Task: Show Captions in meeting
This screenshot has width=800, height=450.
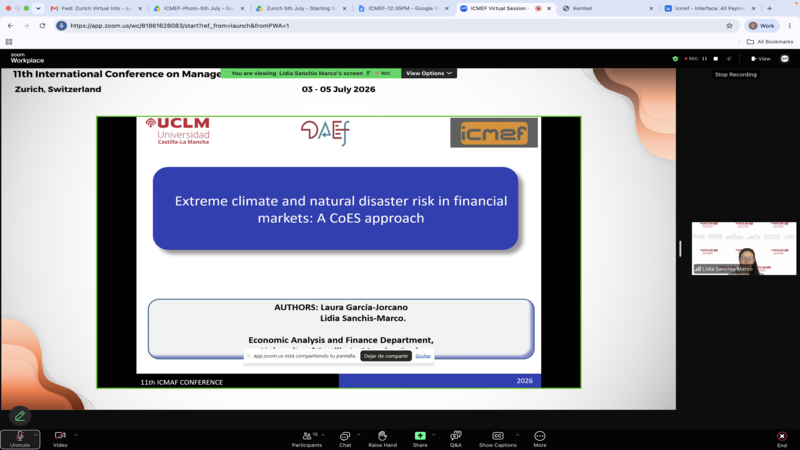Action: click(497, 439)
